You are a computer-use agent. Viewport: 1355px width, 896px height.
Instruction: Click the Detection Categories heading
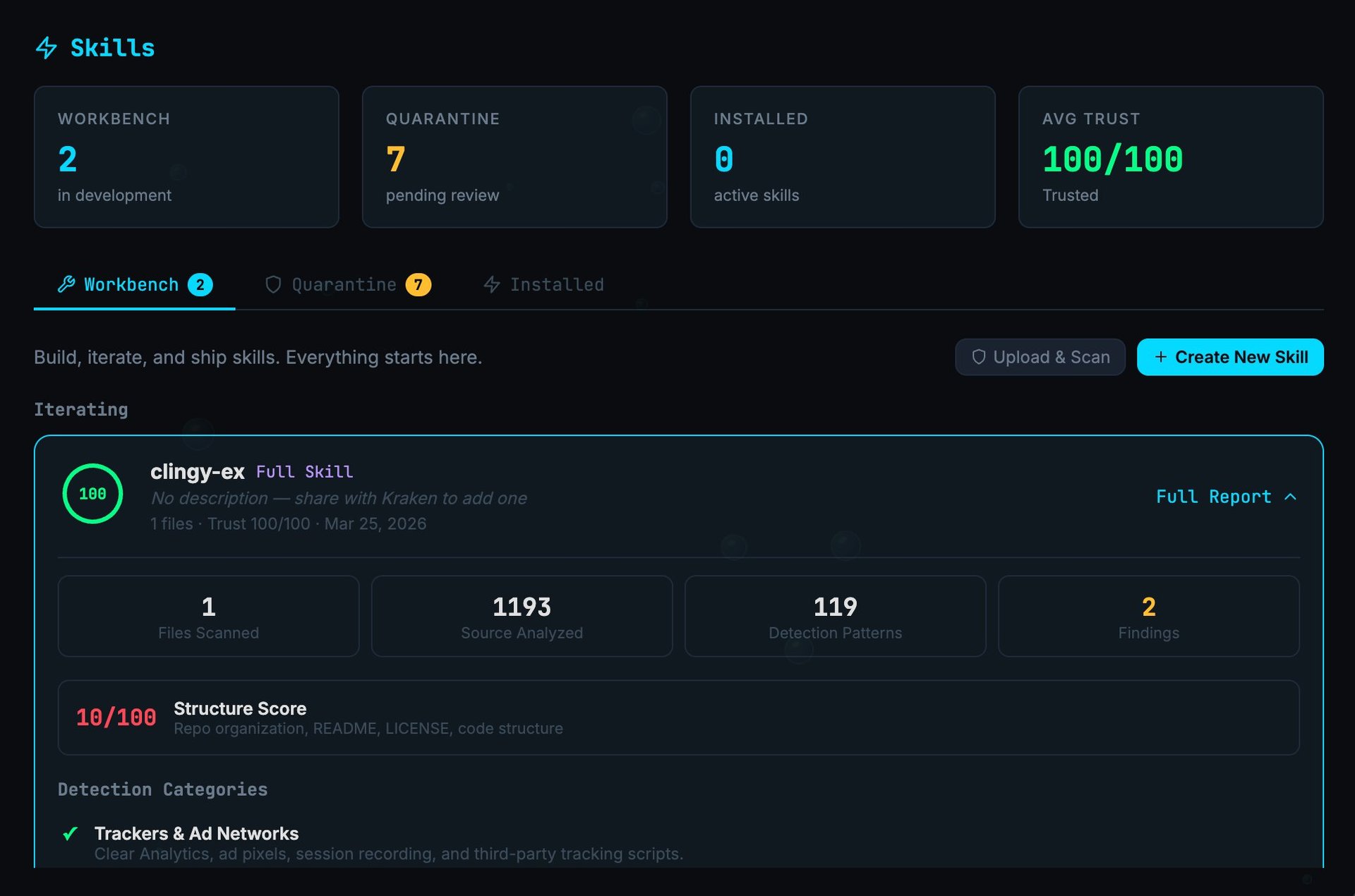pyautogui.click(x=163, y=789)
